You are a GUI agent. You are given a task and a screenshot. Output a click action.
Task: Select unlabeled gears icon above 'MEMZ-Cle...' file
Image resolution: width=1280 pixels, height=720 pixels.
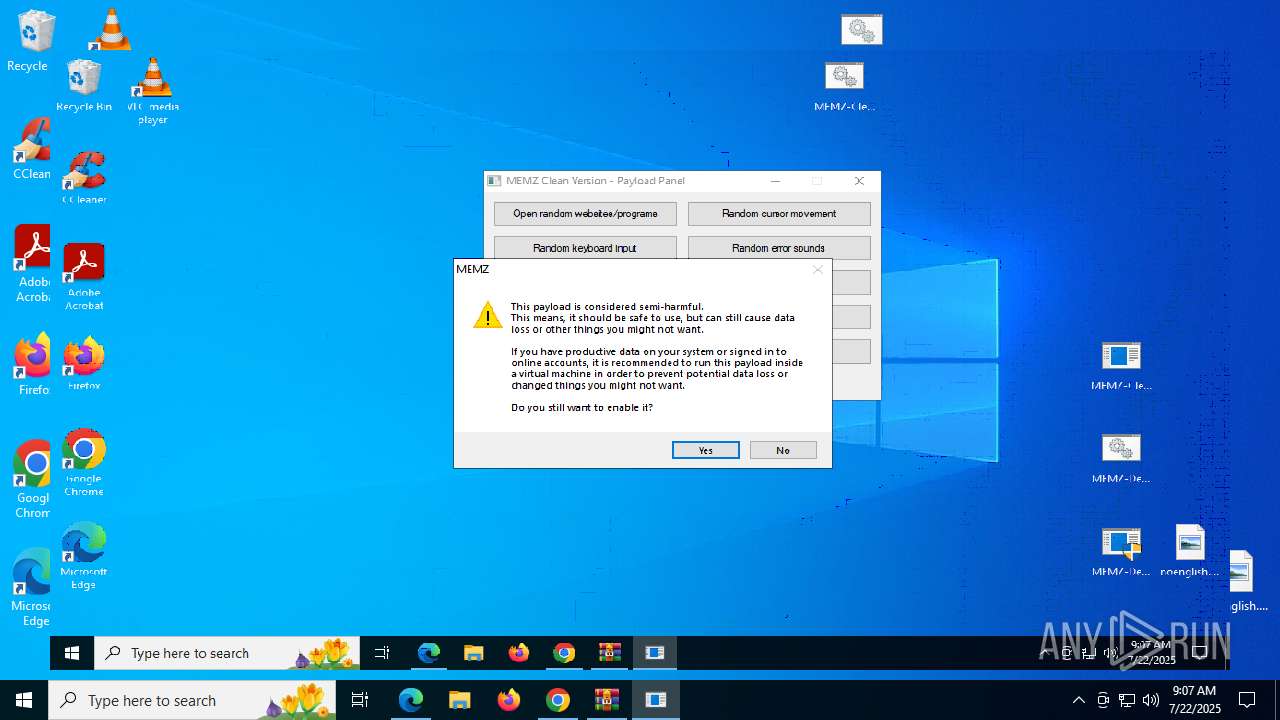click(861, 30)
